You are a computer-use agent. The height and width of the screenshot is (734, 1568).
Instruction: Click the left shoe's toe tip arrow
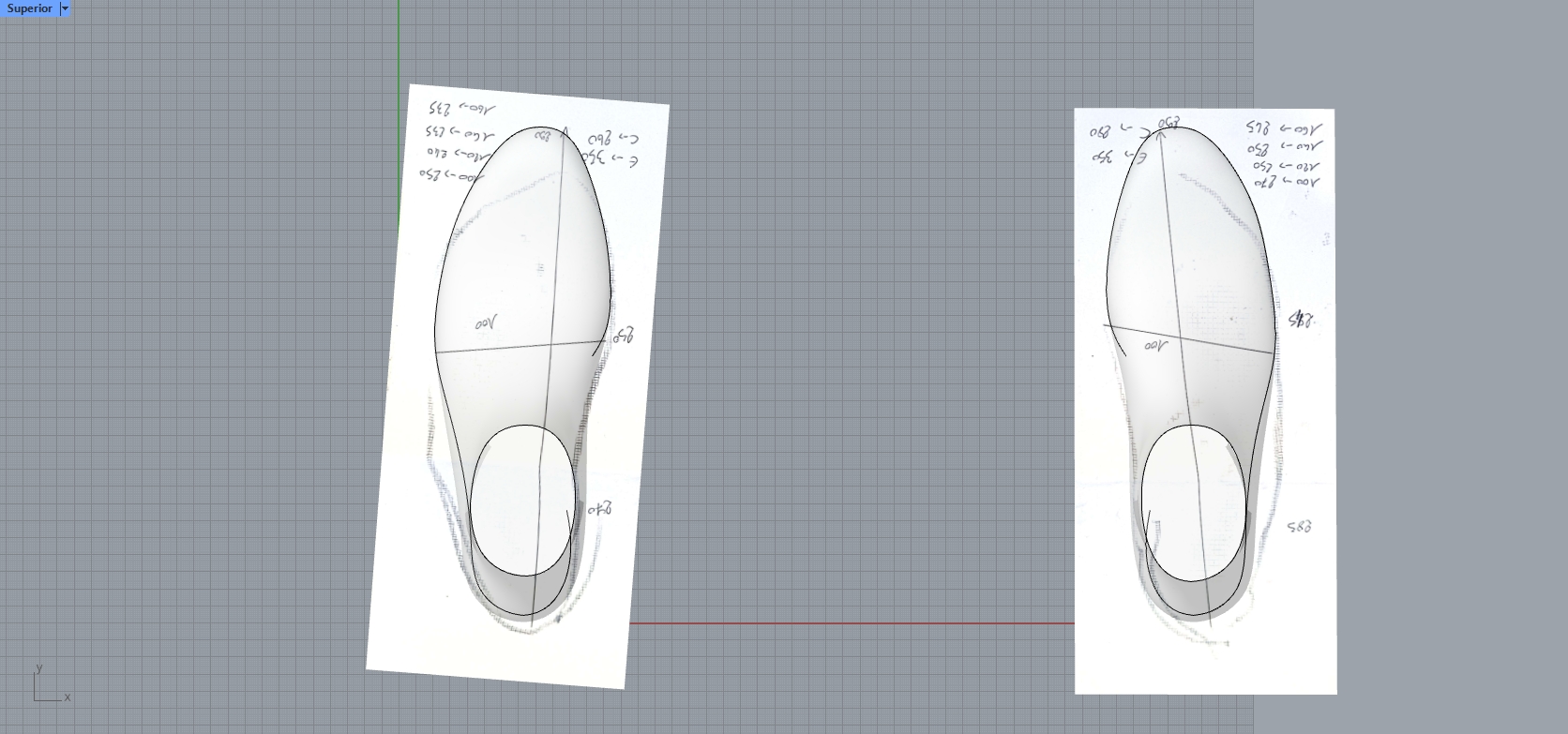565,132
